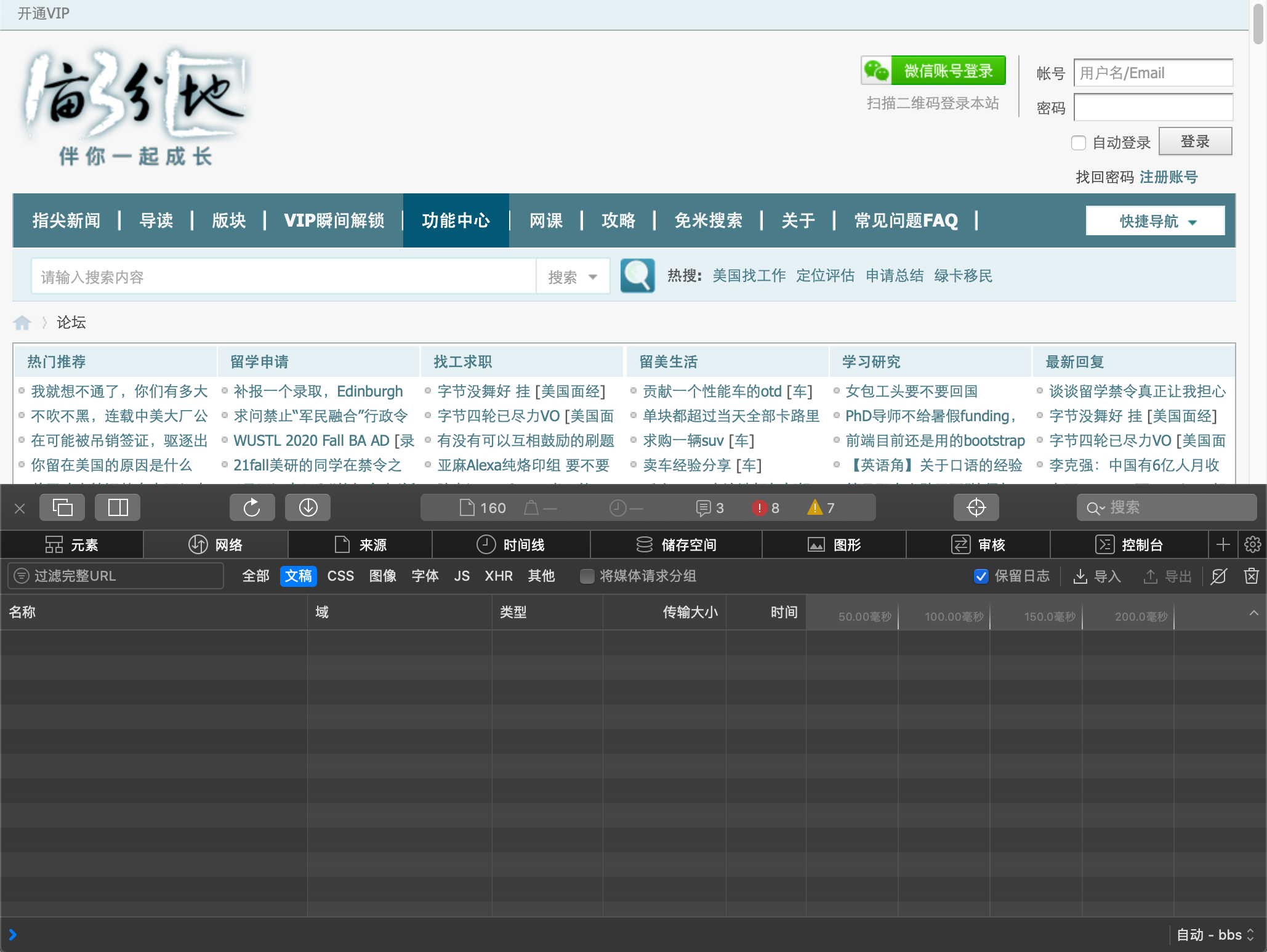Expand the 快捷导航 dropdown
Viewport: 1267px width, 952px height.
pos(1155,221)
